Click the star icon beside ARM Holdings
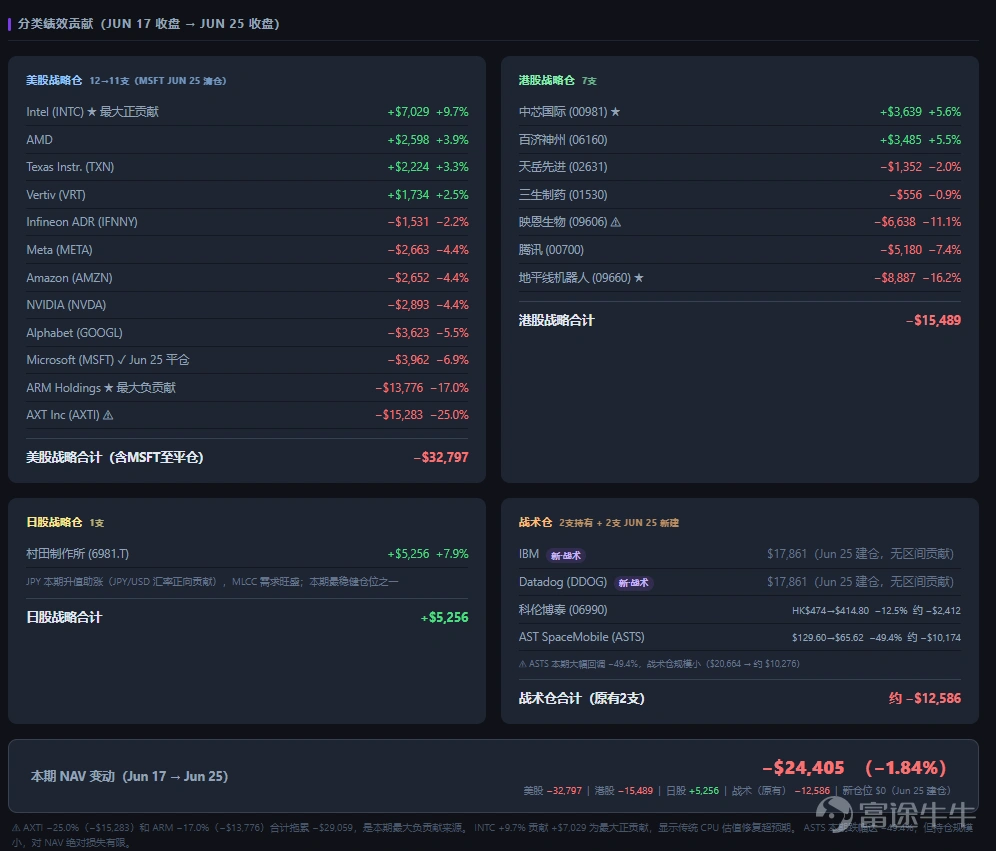The height and width of the screenshot is (851, 996). 108,387
